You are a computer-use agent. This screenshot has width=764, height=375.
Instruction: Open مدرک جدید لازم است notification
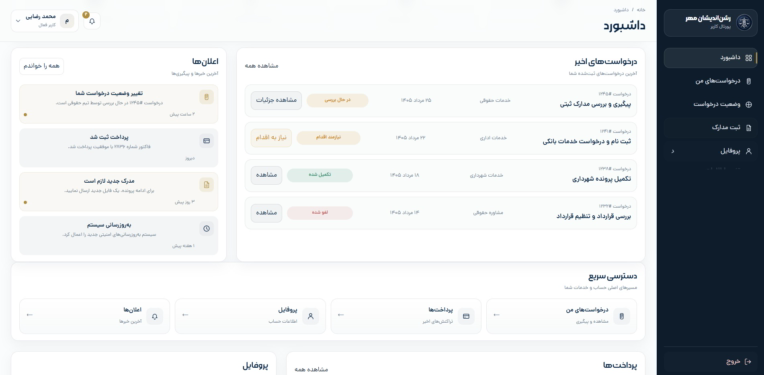pyautogui.click(x=118, y=191)
